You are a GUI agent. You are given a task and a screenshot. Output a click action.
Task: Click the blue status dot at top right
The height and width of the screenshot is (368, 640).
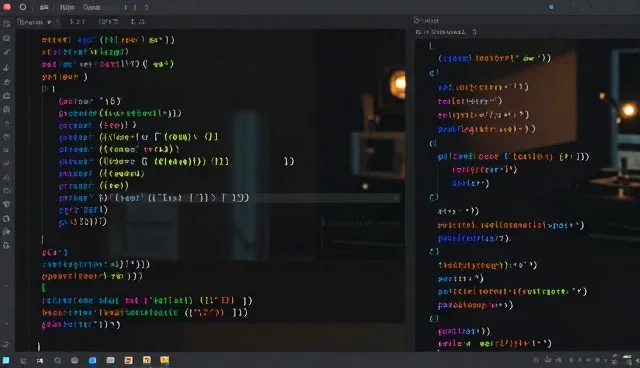pyautogui.click(x=551, y=7)
